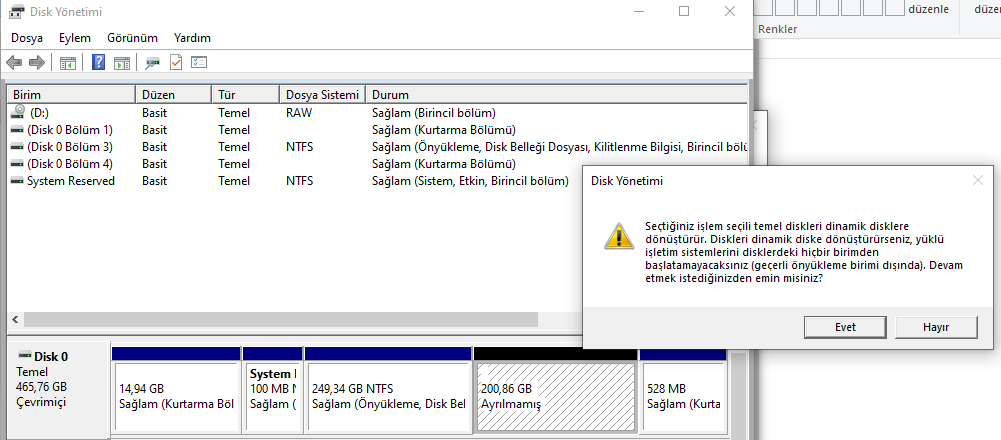1001x440 pixels.
Task: Confirm conversion with the Evet button
Action: pos(845,327)
